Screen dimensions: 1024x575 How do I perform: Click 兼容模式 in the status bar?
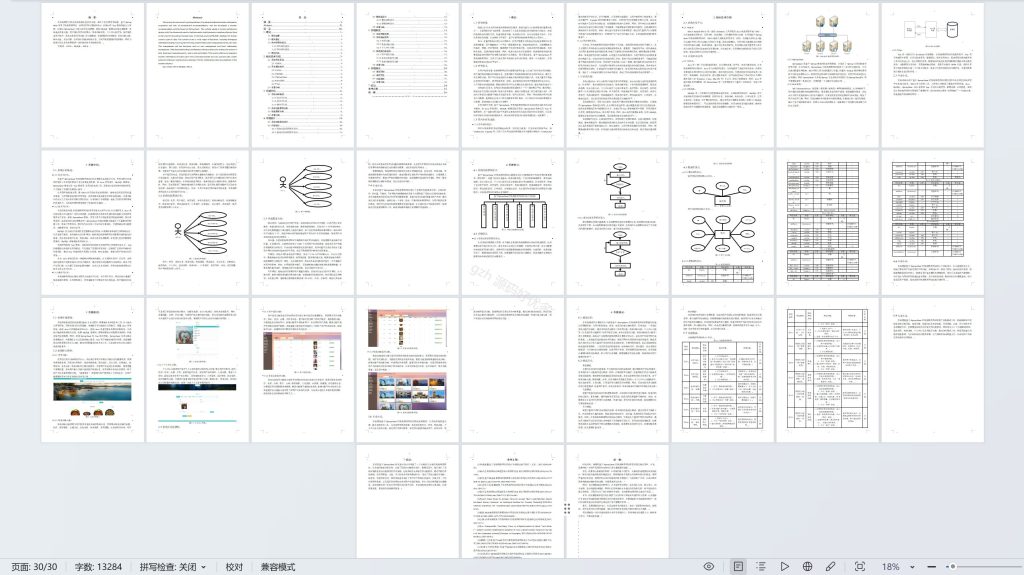click(x=278, y=567)
